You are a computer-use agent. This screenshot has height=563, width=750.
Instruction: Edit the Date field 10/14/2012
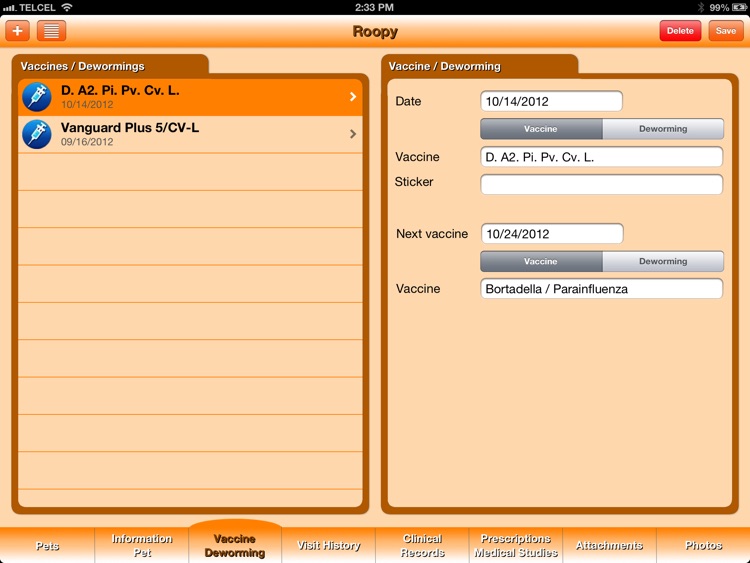[551, 101]
